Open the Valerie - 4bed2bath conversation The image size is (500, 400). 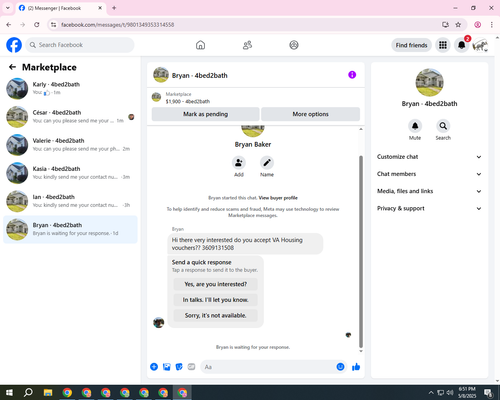pyautogui.click(x=70, y=145)
